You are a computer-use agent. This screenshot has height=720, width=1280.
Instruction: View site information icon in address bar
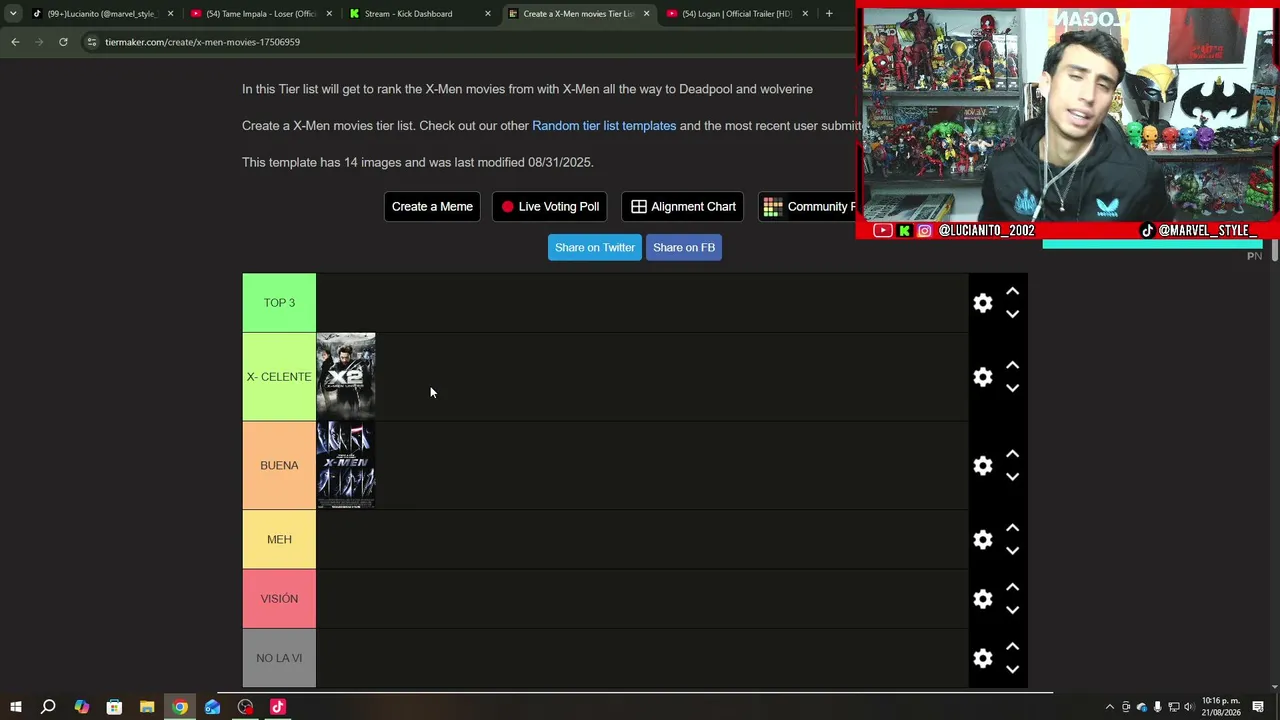(x=91, y=42)
